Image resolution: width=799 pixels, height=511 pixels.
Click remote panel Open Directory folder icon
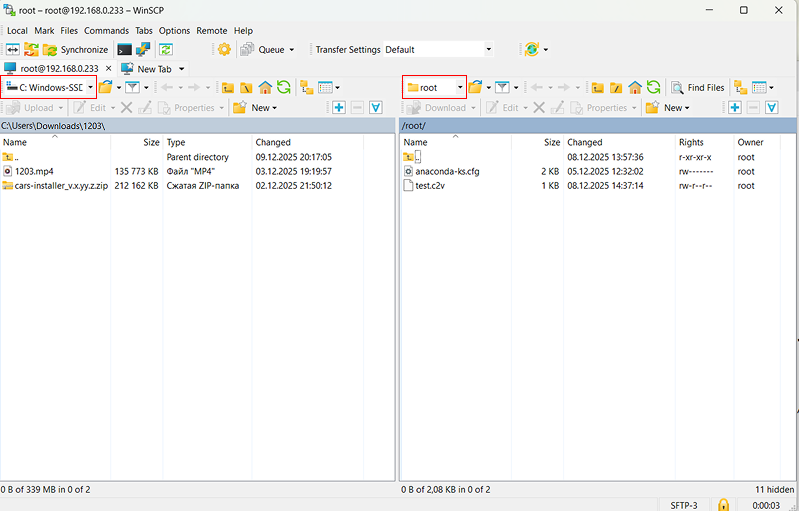pyautogui.click(x=475, y=88)
